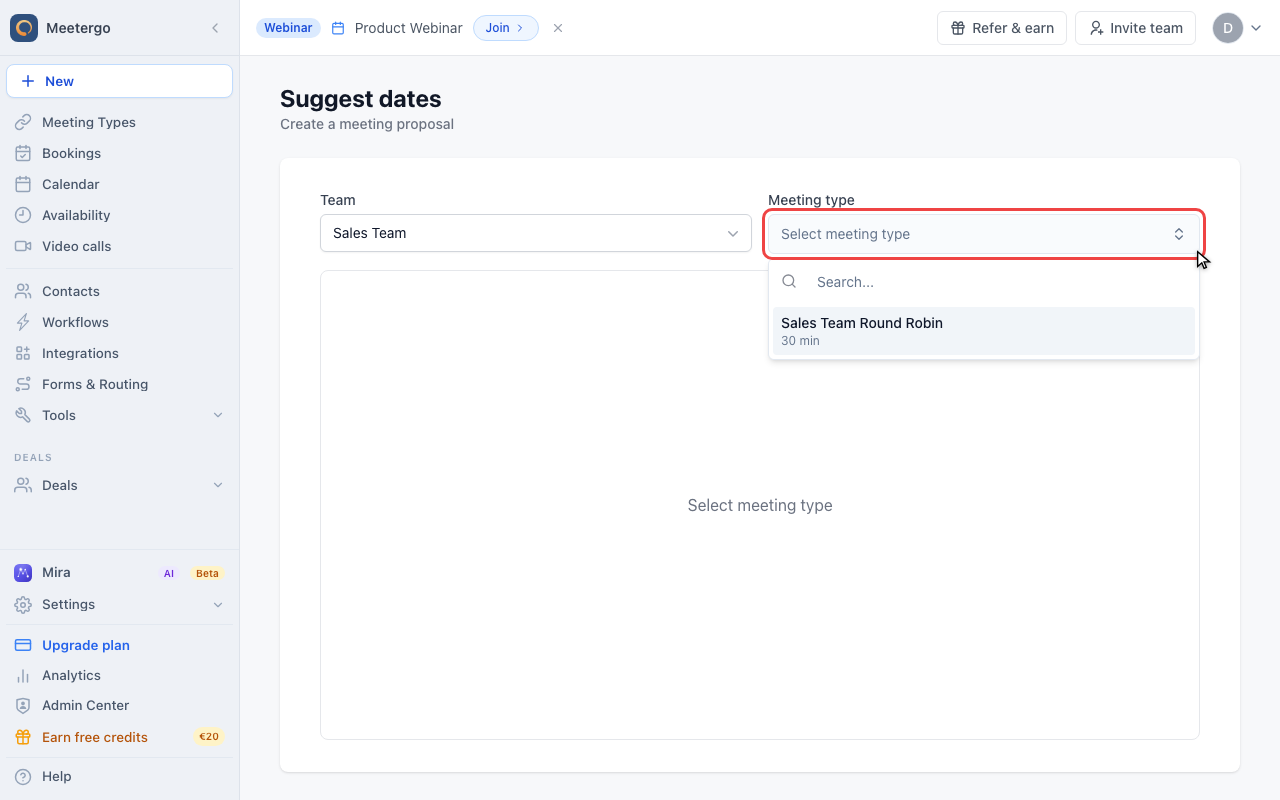Click the D user avatar

pos(1227,28)
